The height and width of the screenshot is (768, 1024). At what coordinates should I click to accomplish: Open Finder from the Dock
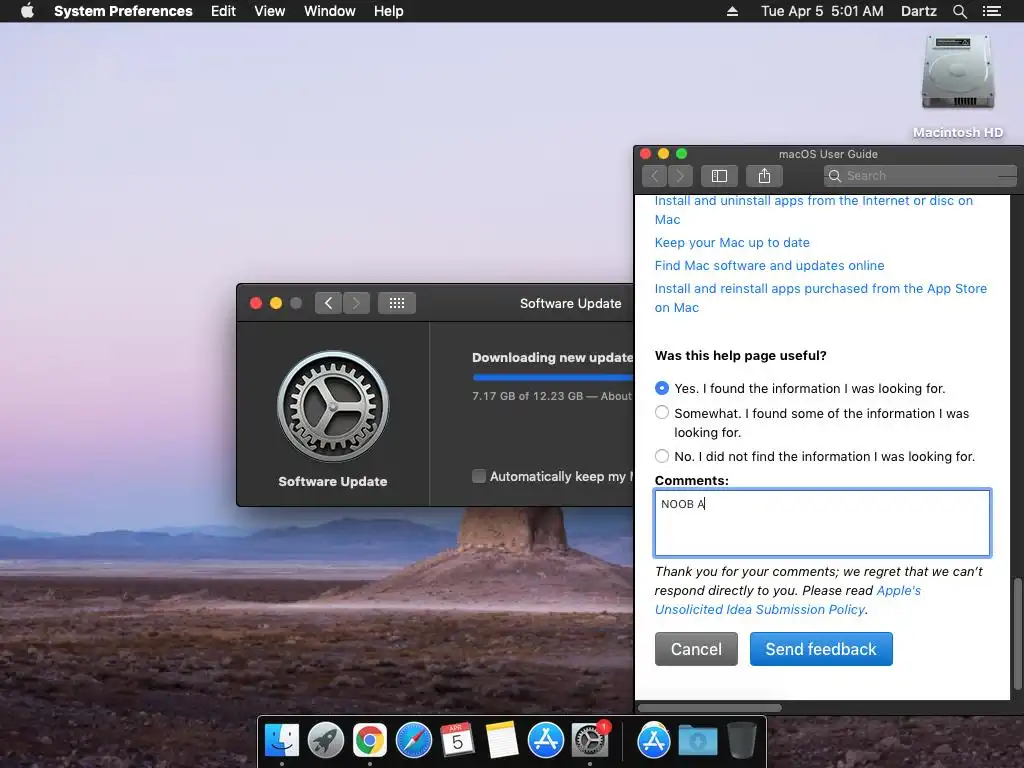(x=282, y=741)
